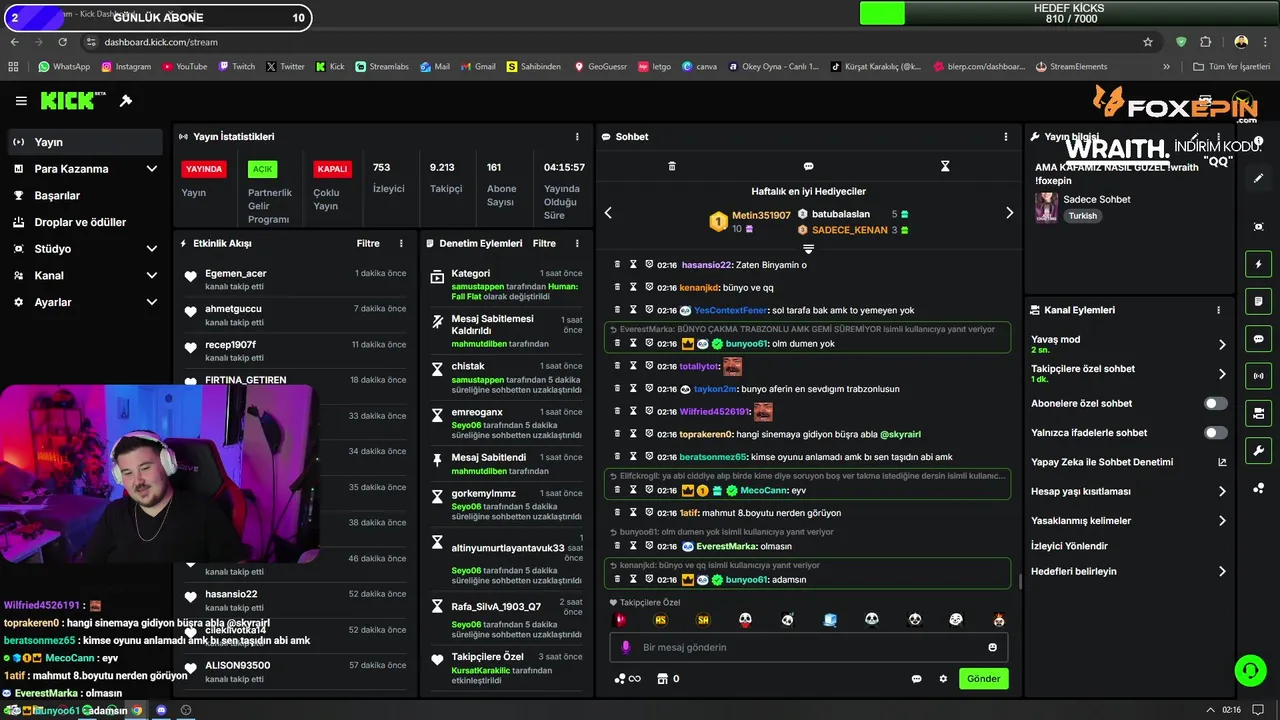Open Filtre in Denetim Eylemleri panel
The height and width of the screenshot is (720, 1280).
click(x=544, y=243)
